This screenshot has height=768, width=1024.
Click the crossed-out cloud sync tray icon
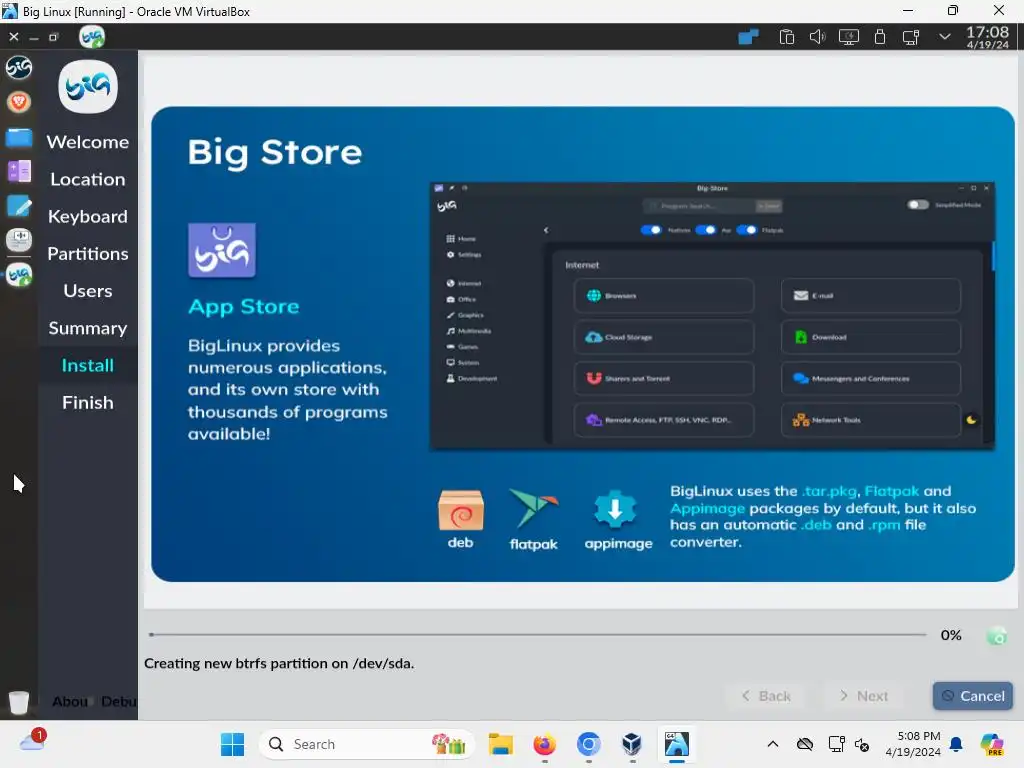[805, 744]
